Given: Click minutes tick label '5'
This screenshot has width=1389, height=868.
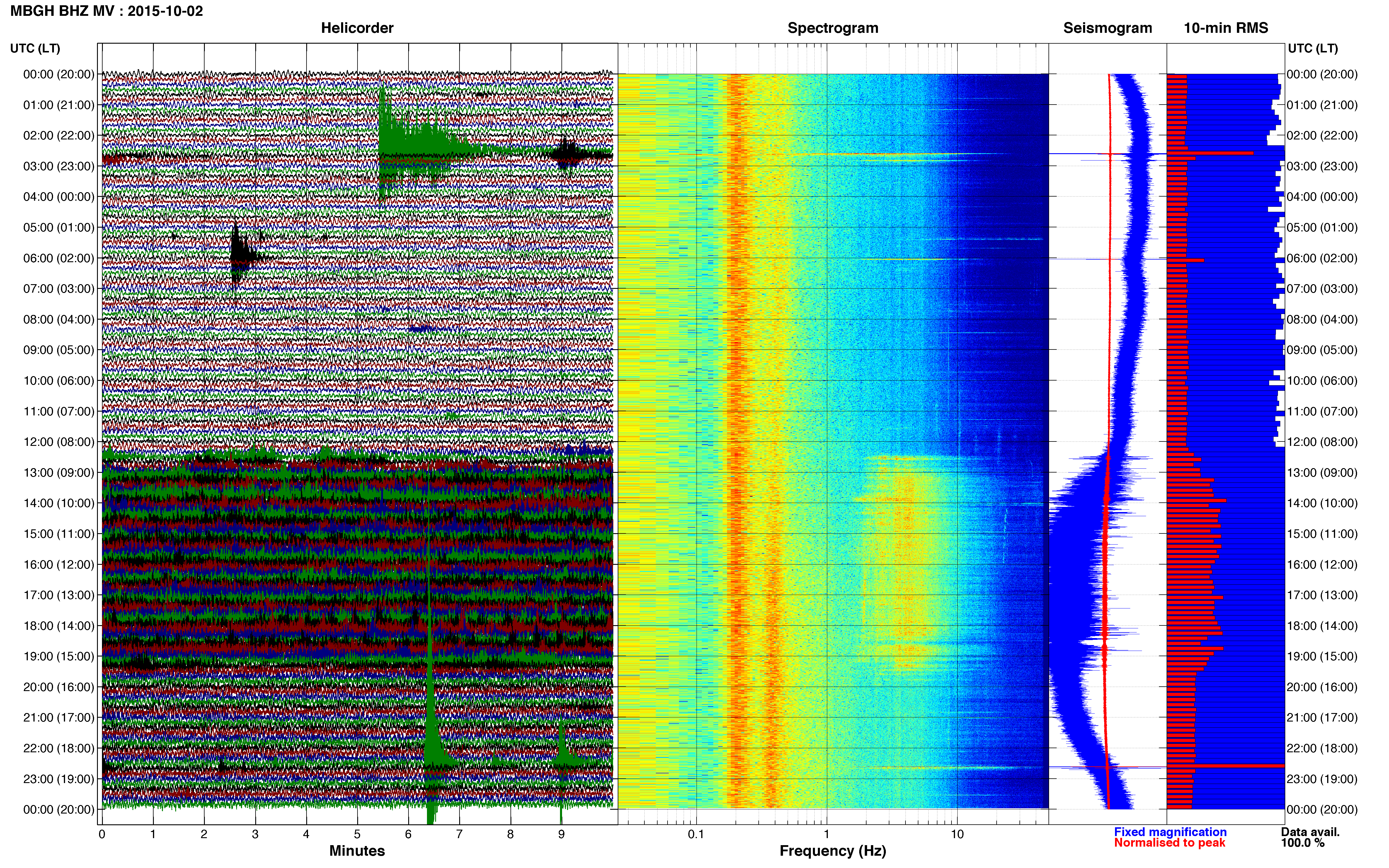Looking at the screenshot, I should 357,834.
